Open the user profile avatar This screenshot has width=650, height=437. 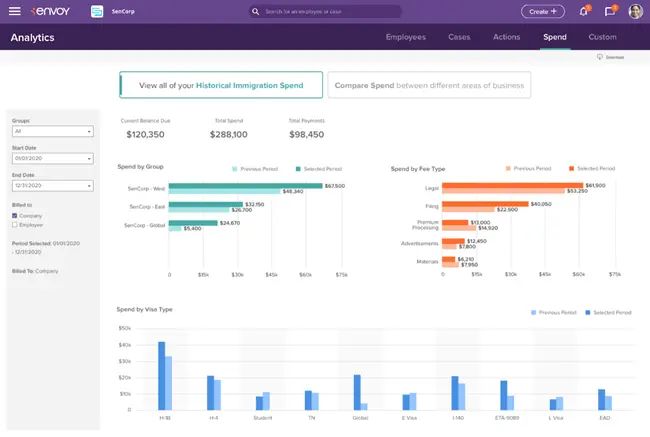coord(636,12)
